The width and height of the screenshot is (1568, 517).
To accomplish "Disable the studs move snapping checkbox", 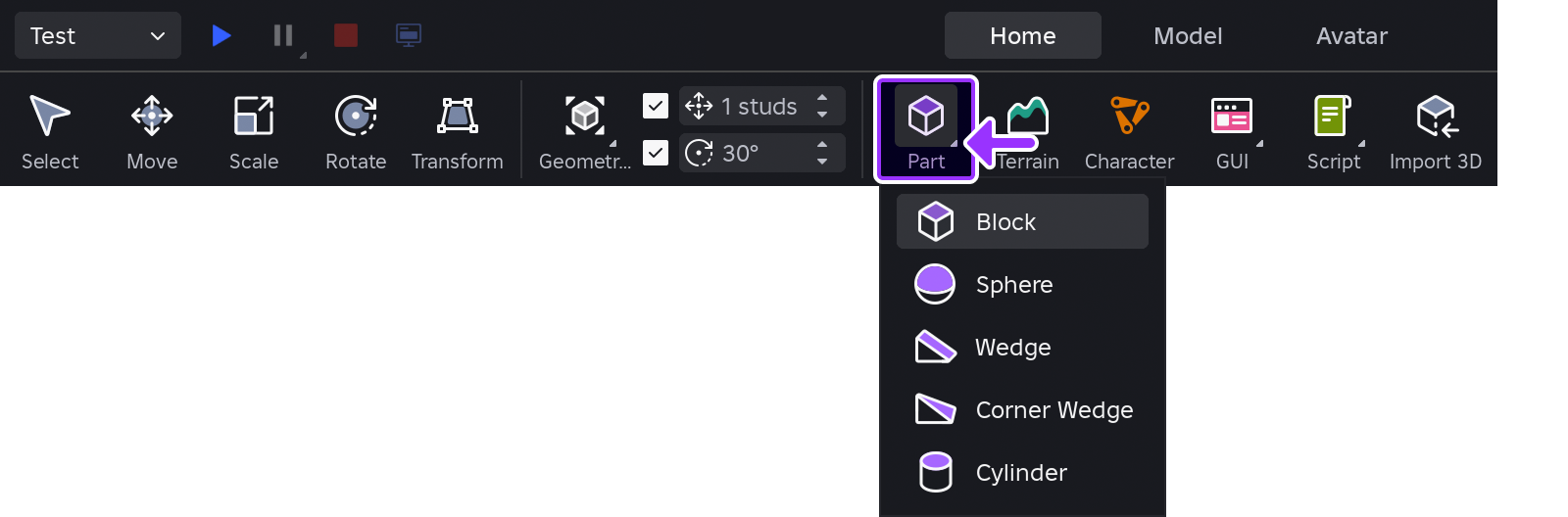I will 656,106.
